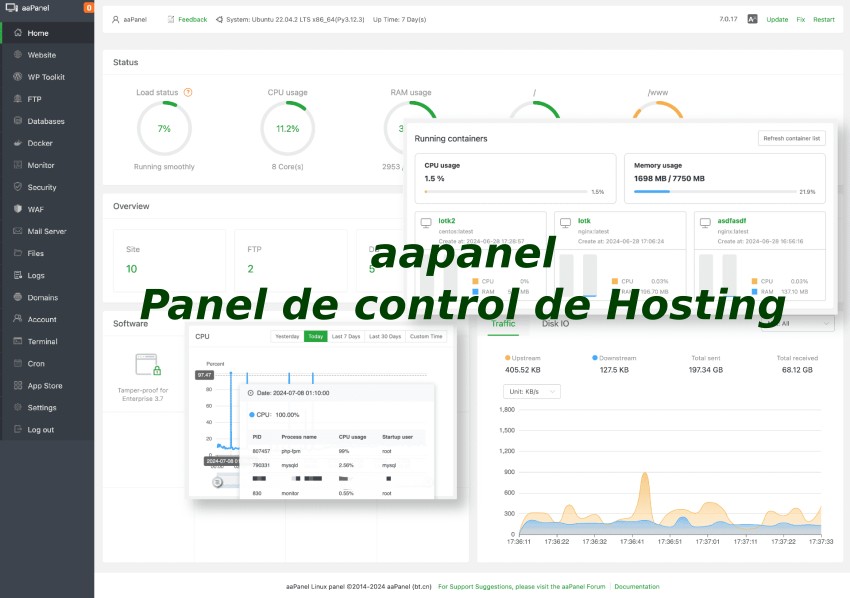This screenshot has height=598, width=850.
Task: Click the orange notification badge
Action: point(89,8)
